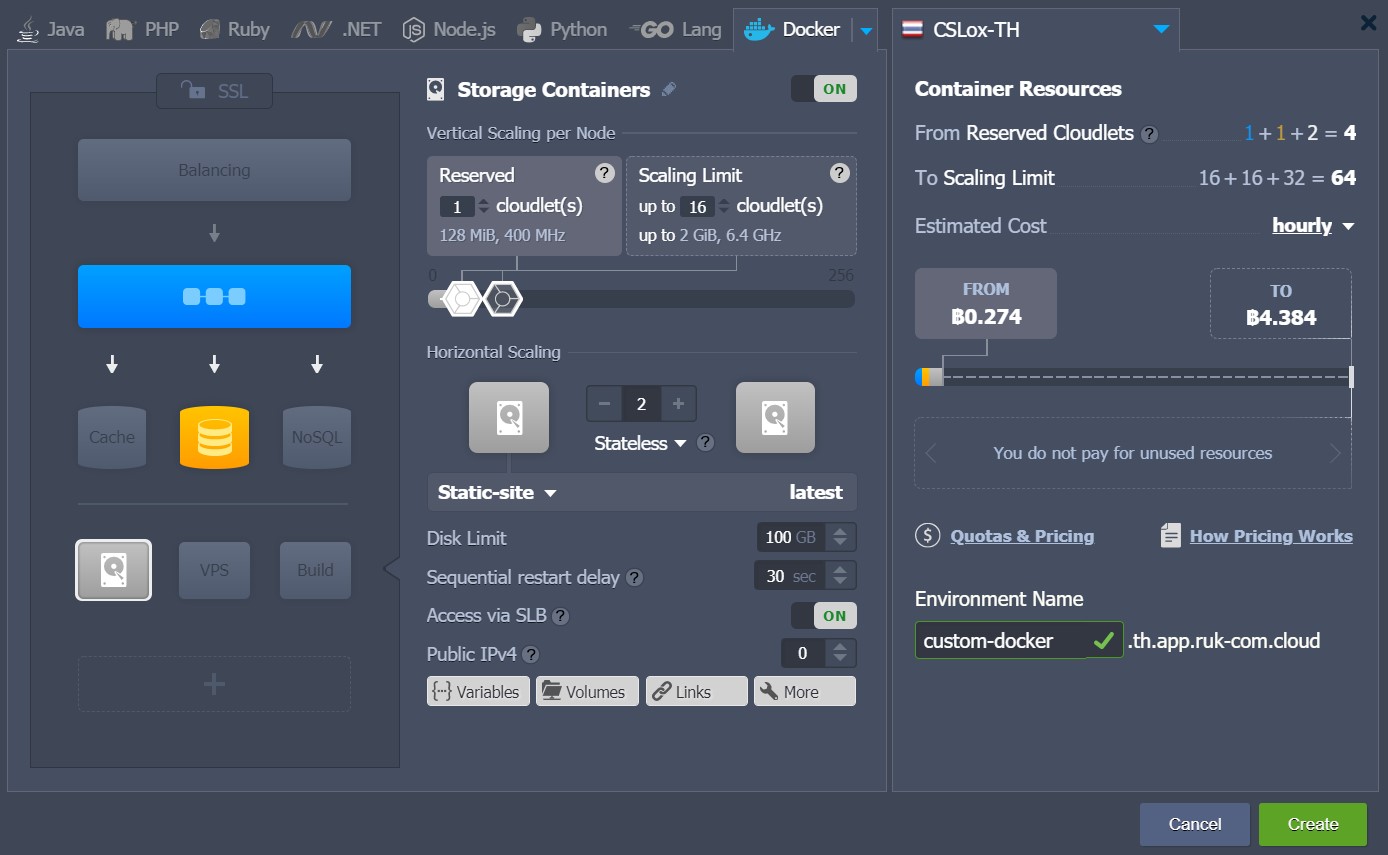Select the Java environment tab icon
Image resolution: width=1388 pixels, height=855 pixels.
[x=27, y=28]
